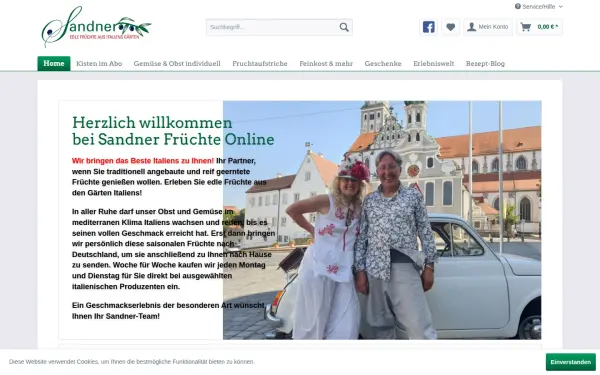This screenshot has width=600, height=375.
Task: Open the wishlist heart icon
Action: point(450,27)
